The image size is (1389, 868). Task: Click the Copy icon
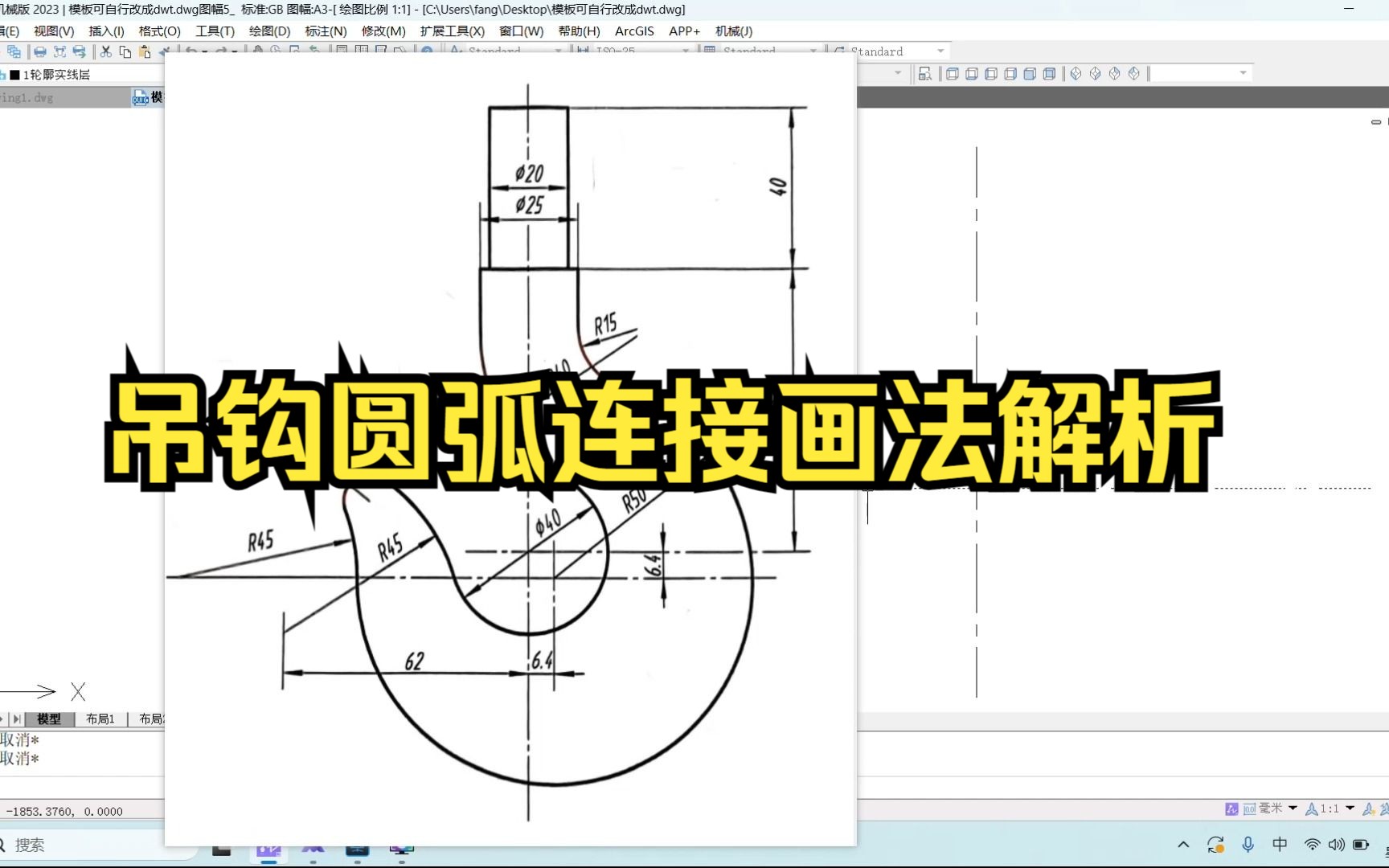click(125, 51)
